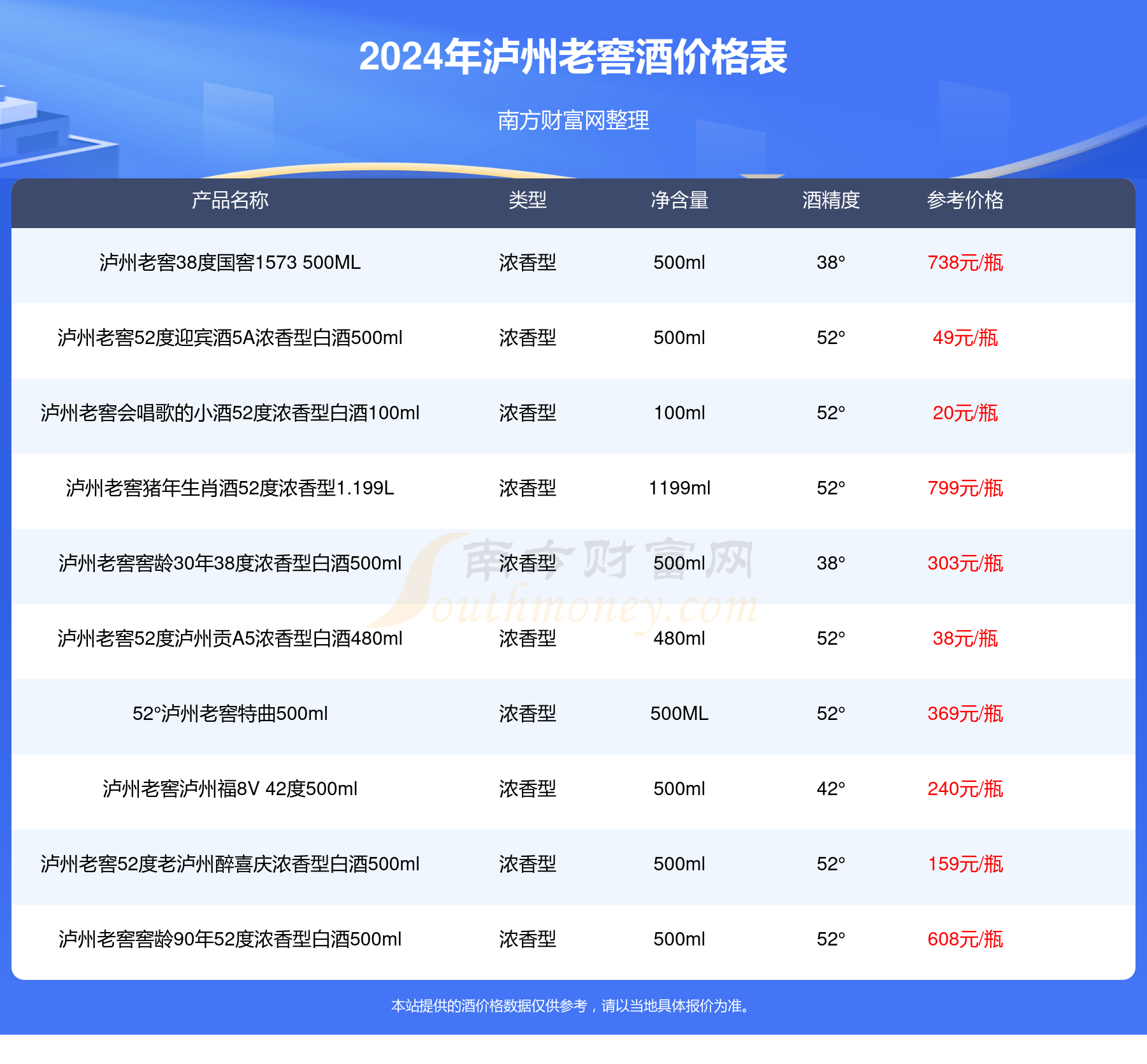
Task: Click the 38° cell in 窖龄30年 row
Action: click(831, 563)
